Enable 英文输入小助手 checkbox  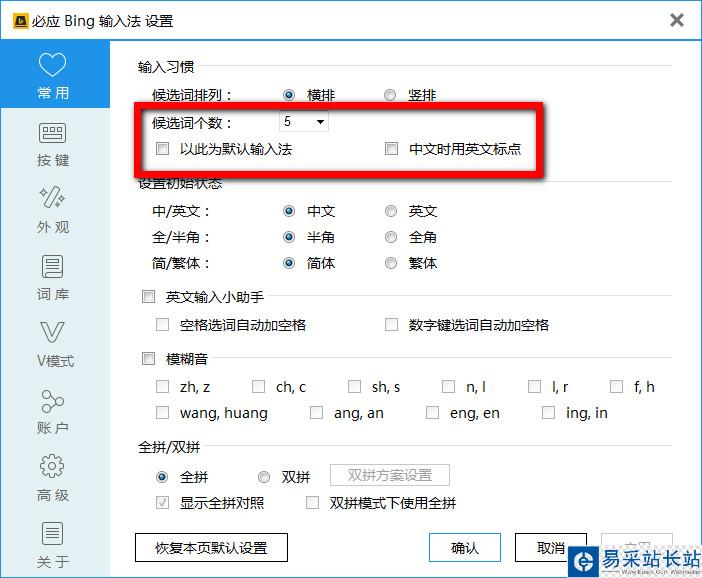click(148, 296)
